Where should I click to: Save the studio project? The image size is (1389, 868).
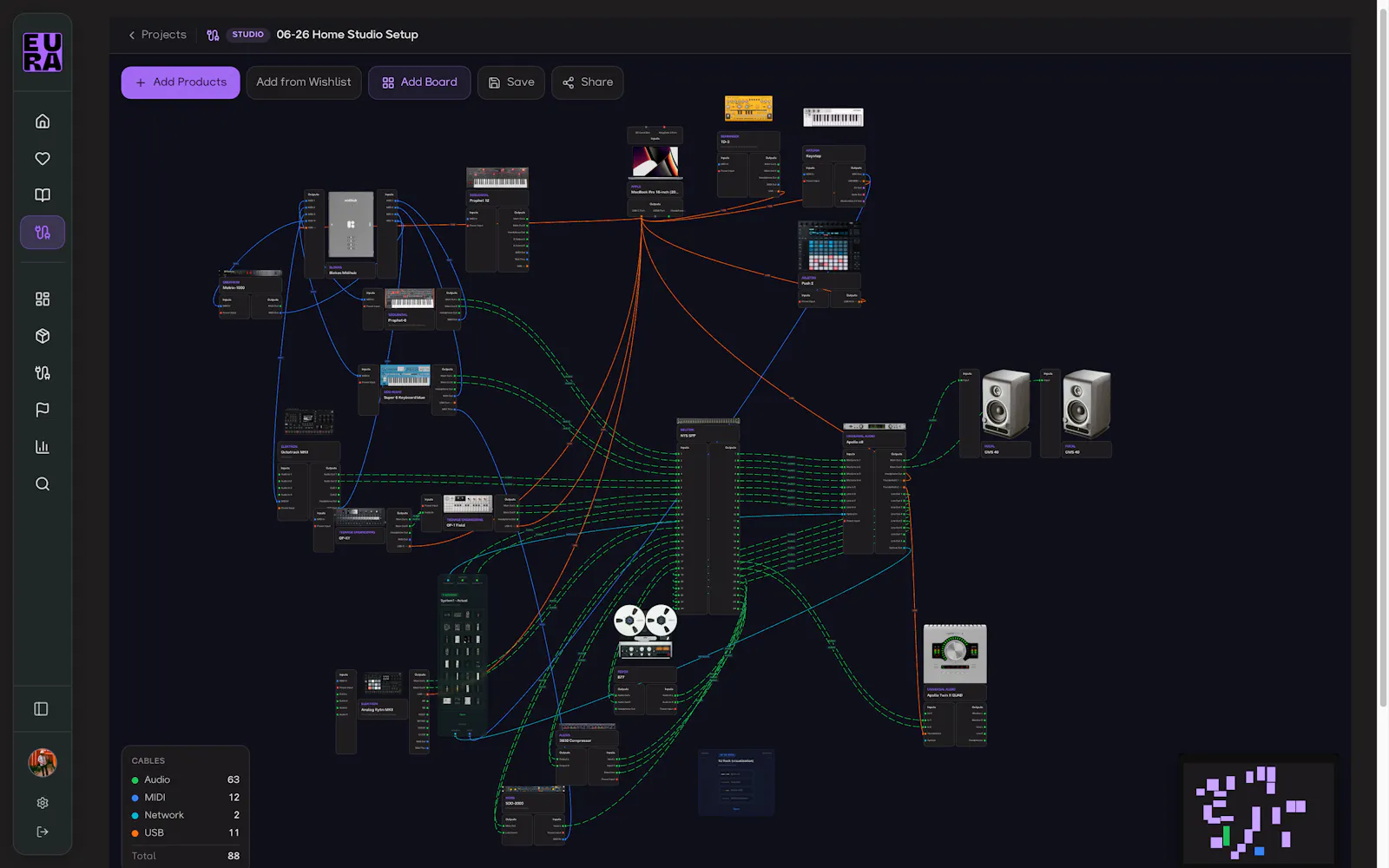[x=511, y=82]
